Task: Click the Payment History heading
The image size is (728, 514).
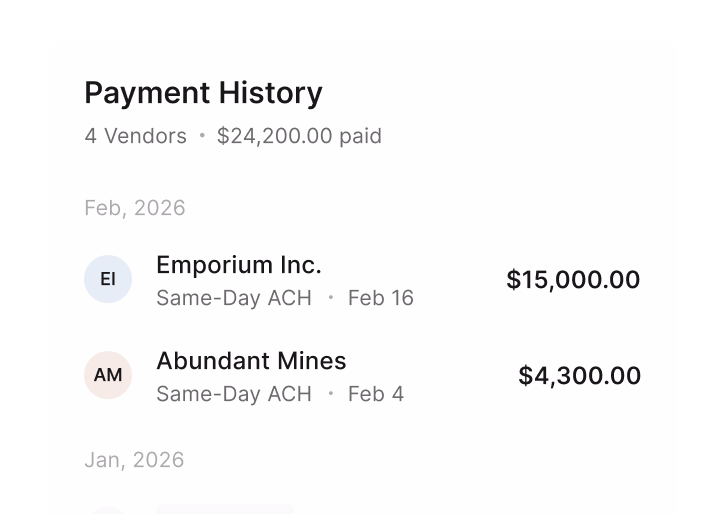Action: tap(203, 93)
